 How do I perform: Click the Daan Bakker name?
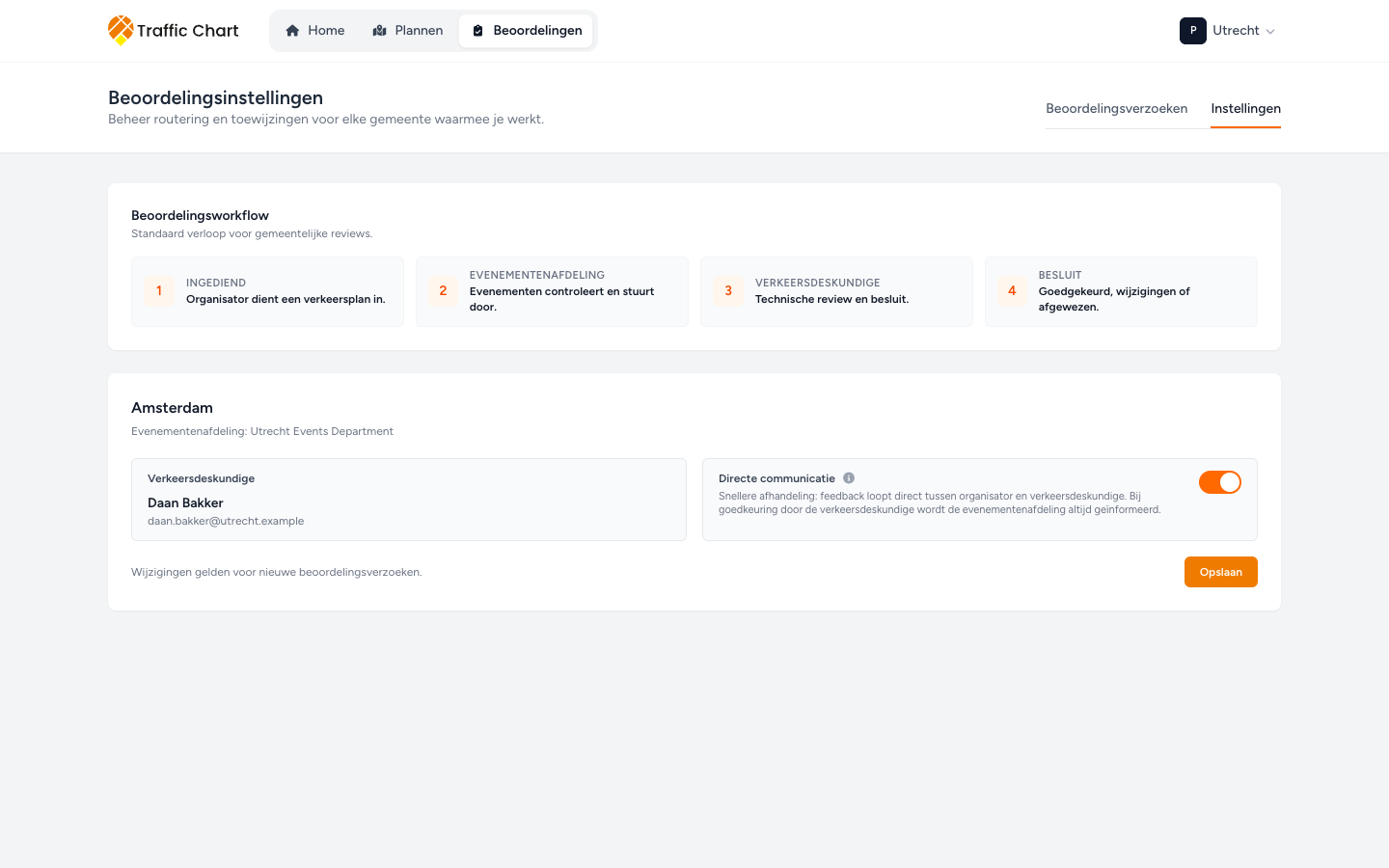click(185, 502)
